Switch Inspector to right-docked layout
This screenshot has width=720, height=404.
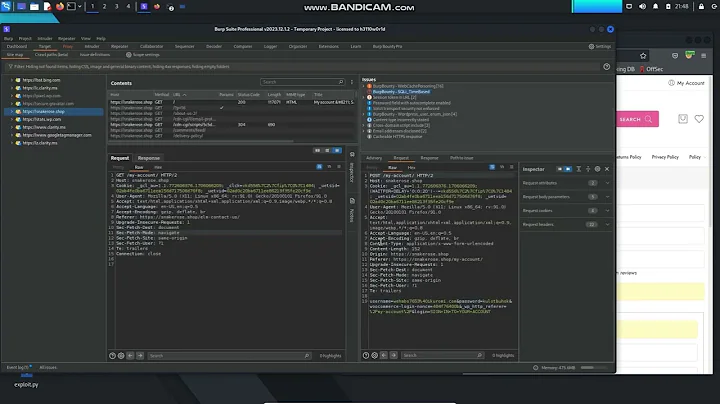click(568, 169)
